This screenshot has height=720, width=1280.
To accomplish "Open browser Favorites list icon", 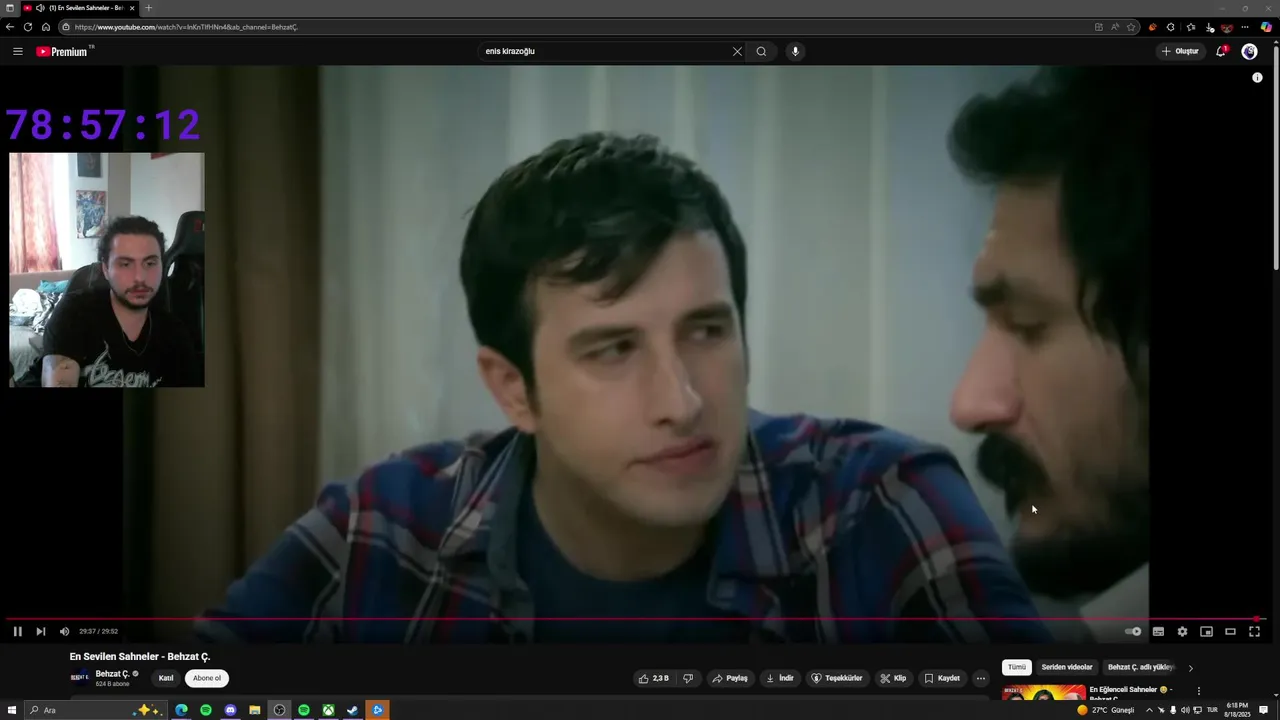I will click(1190, 27).
